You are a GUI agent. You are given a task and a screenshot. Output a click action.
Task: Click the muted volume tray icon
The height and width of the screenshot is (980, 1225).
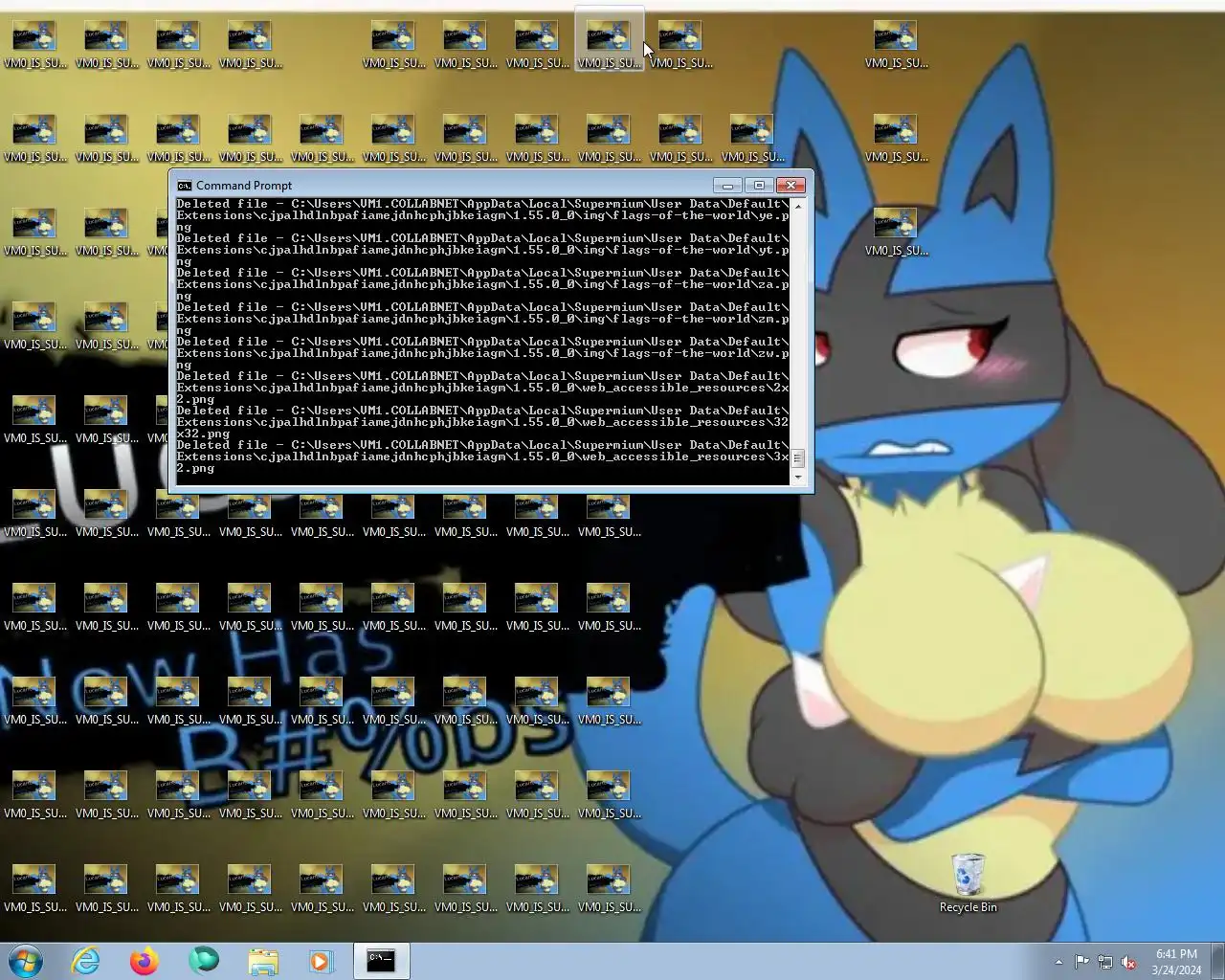point(1129,962)
